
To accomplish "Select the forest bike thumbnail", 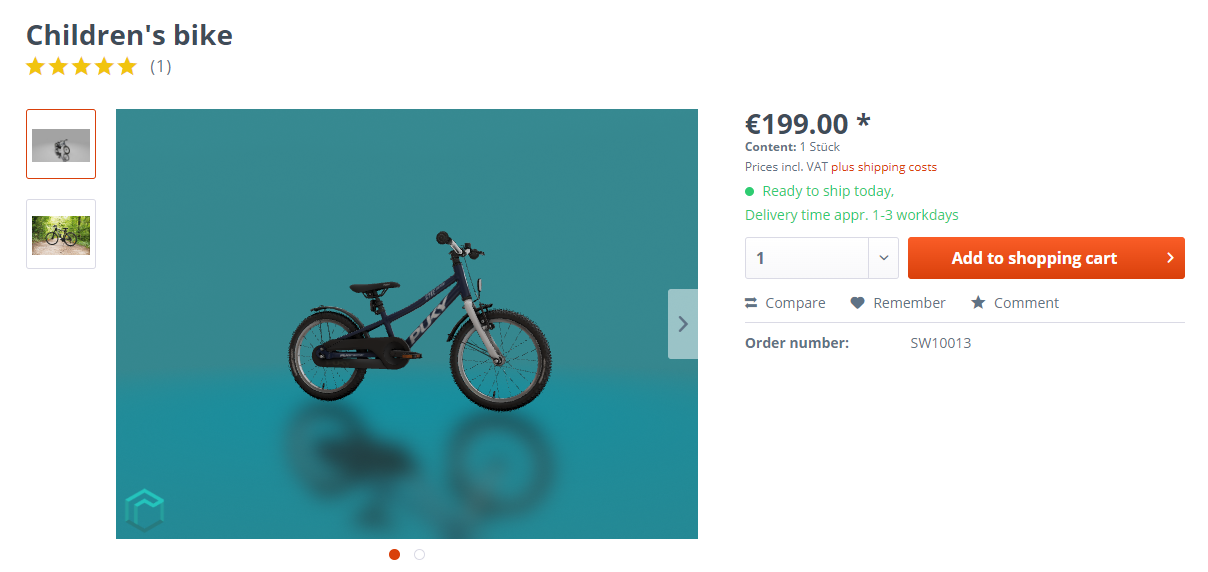I will pos(61,234).
